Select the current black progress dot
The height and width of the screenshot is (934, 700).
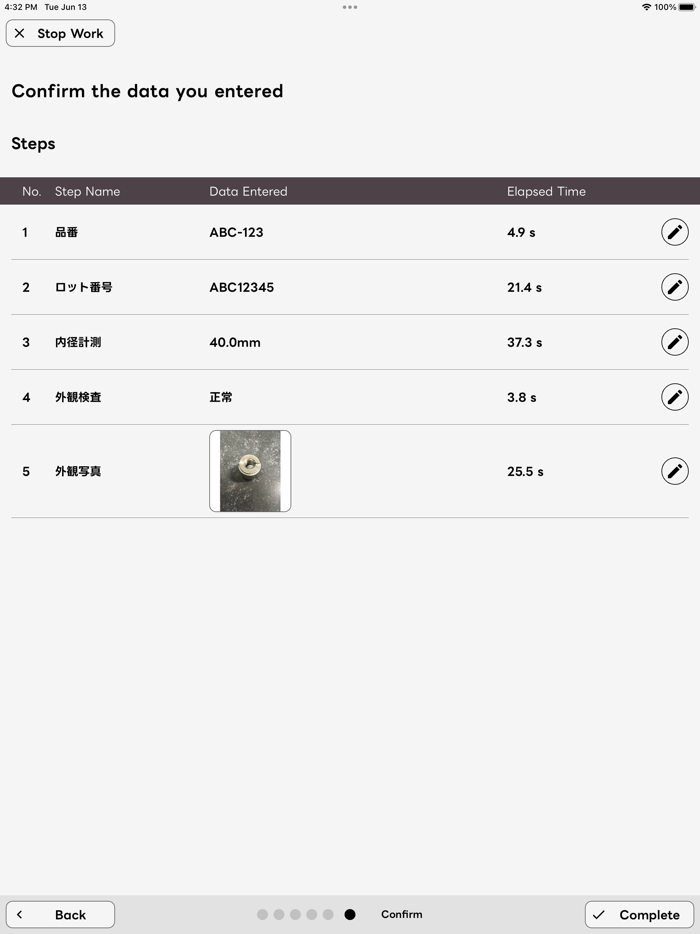coord(350,914)
